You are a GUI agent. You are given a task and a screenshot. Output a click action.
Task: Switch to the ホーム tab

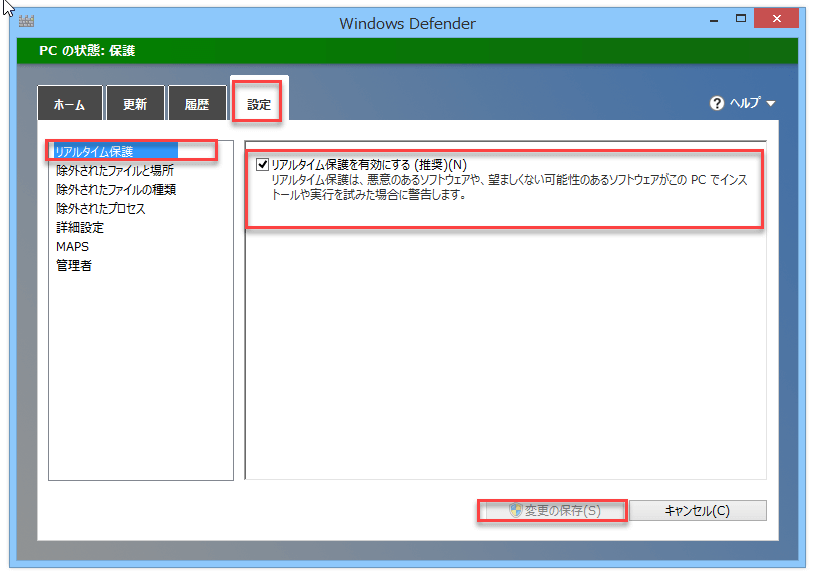click(70, 104)
